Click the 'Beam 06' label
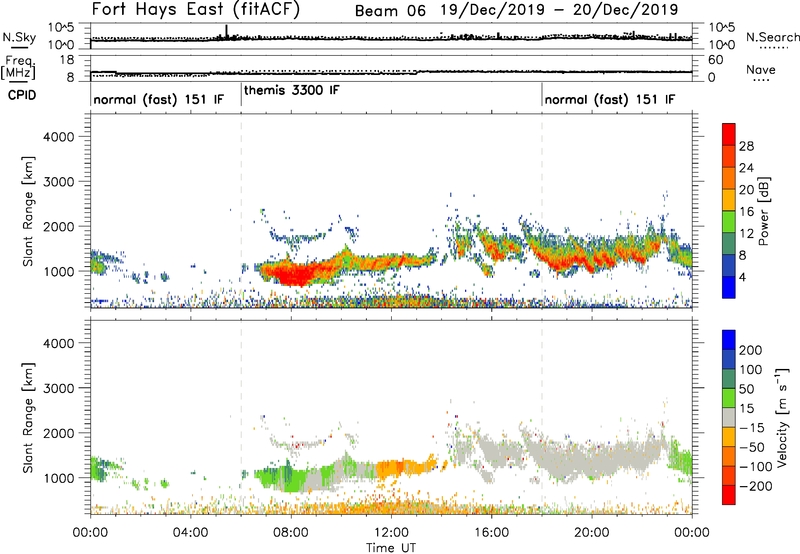 [390, 11]
